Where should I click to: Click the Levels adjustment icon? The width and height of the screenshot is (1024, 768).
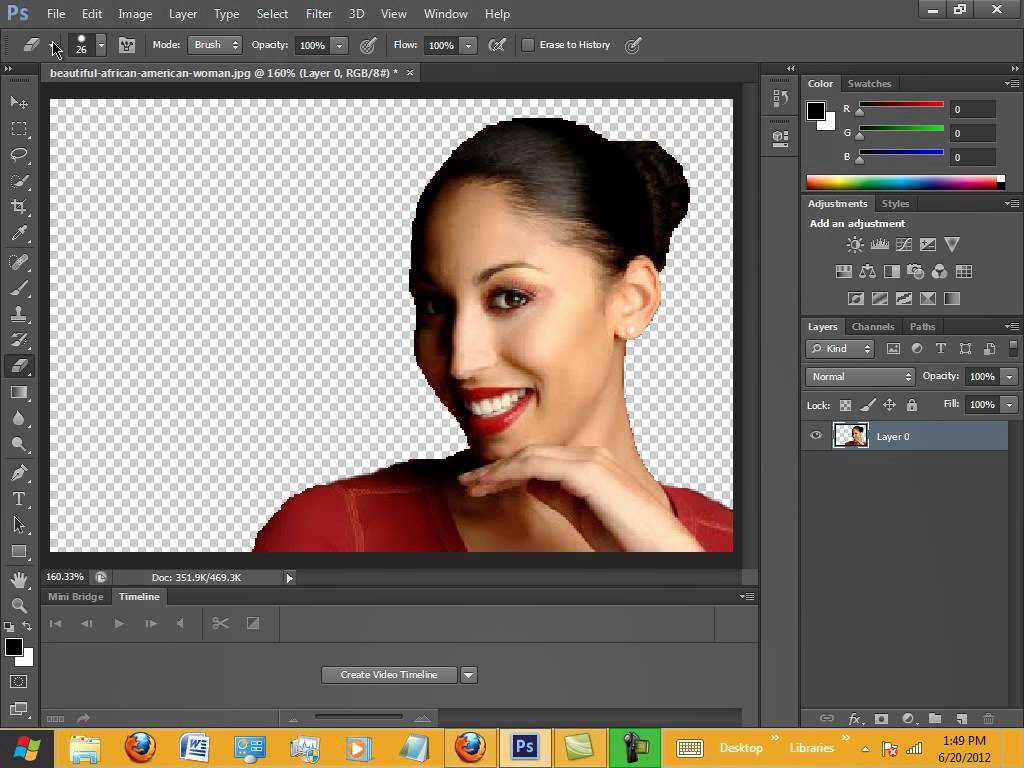point(880,245)
